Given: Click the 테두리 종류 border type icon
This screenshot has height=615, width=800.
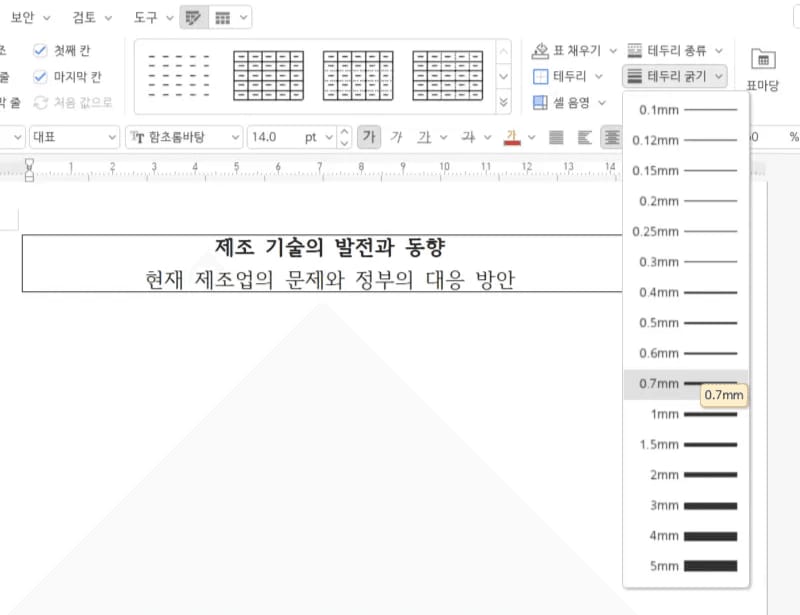Looking at the screenshot, I should (x=634, y=50).
